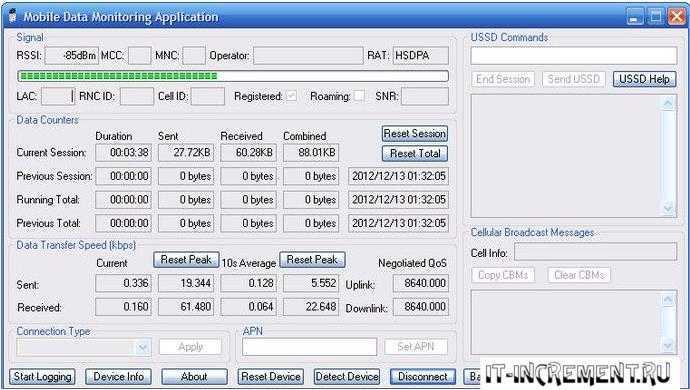Open Device Info
The image size is (690, 390).
[x=118, y=377]
